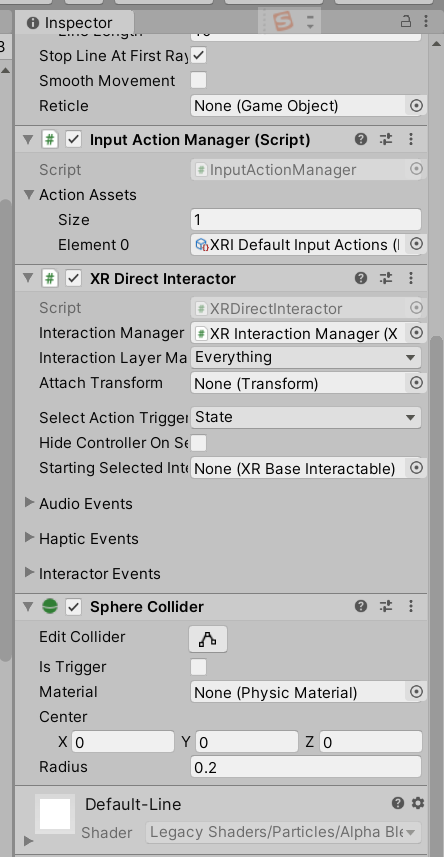The image size is (444, 857).
Task: Open the help icon for Sphere Collider
Action: pyautogui.click(x=360, y=606)
